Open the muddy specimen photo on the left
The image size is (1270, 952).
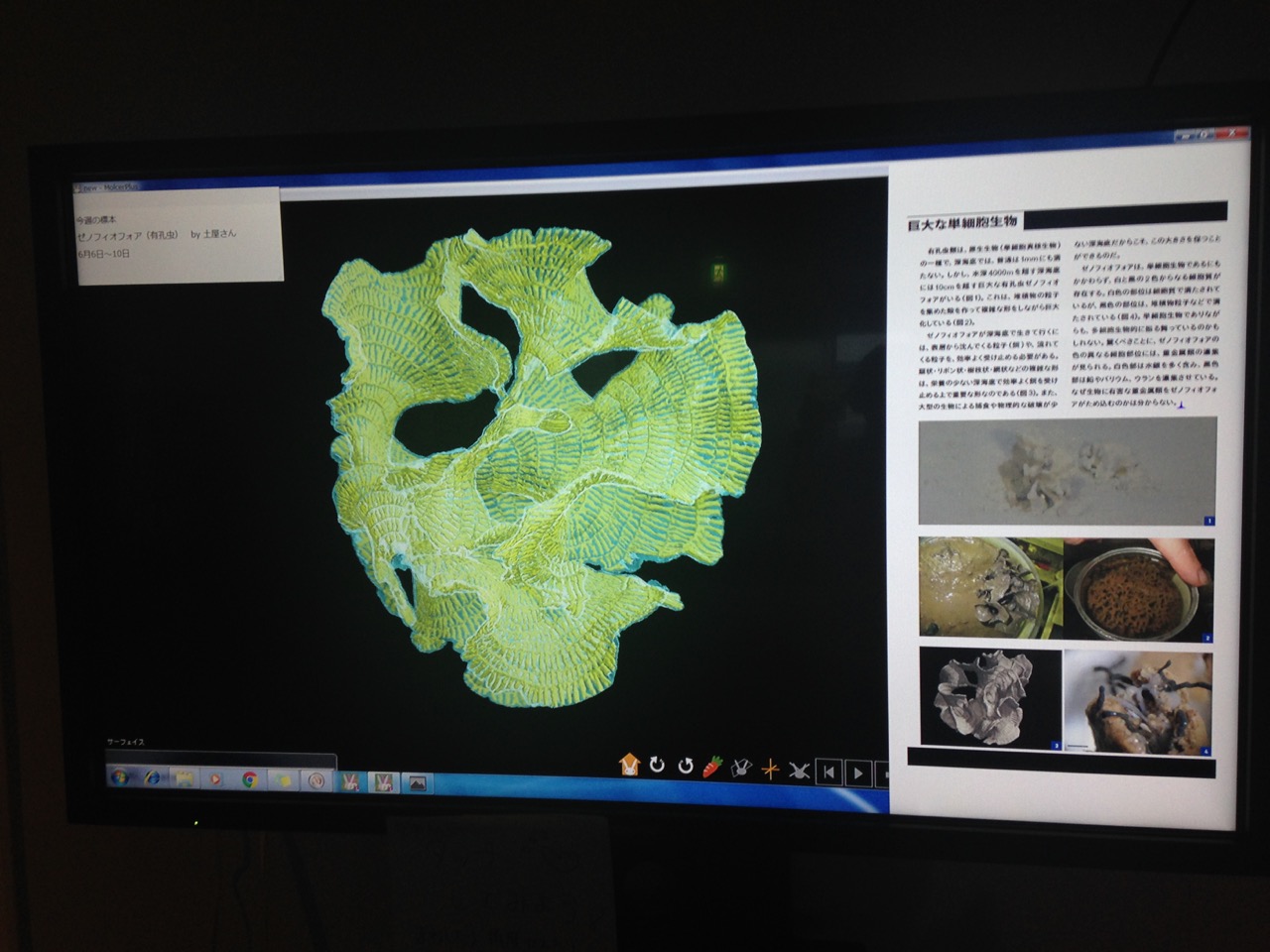[990, 587]
